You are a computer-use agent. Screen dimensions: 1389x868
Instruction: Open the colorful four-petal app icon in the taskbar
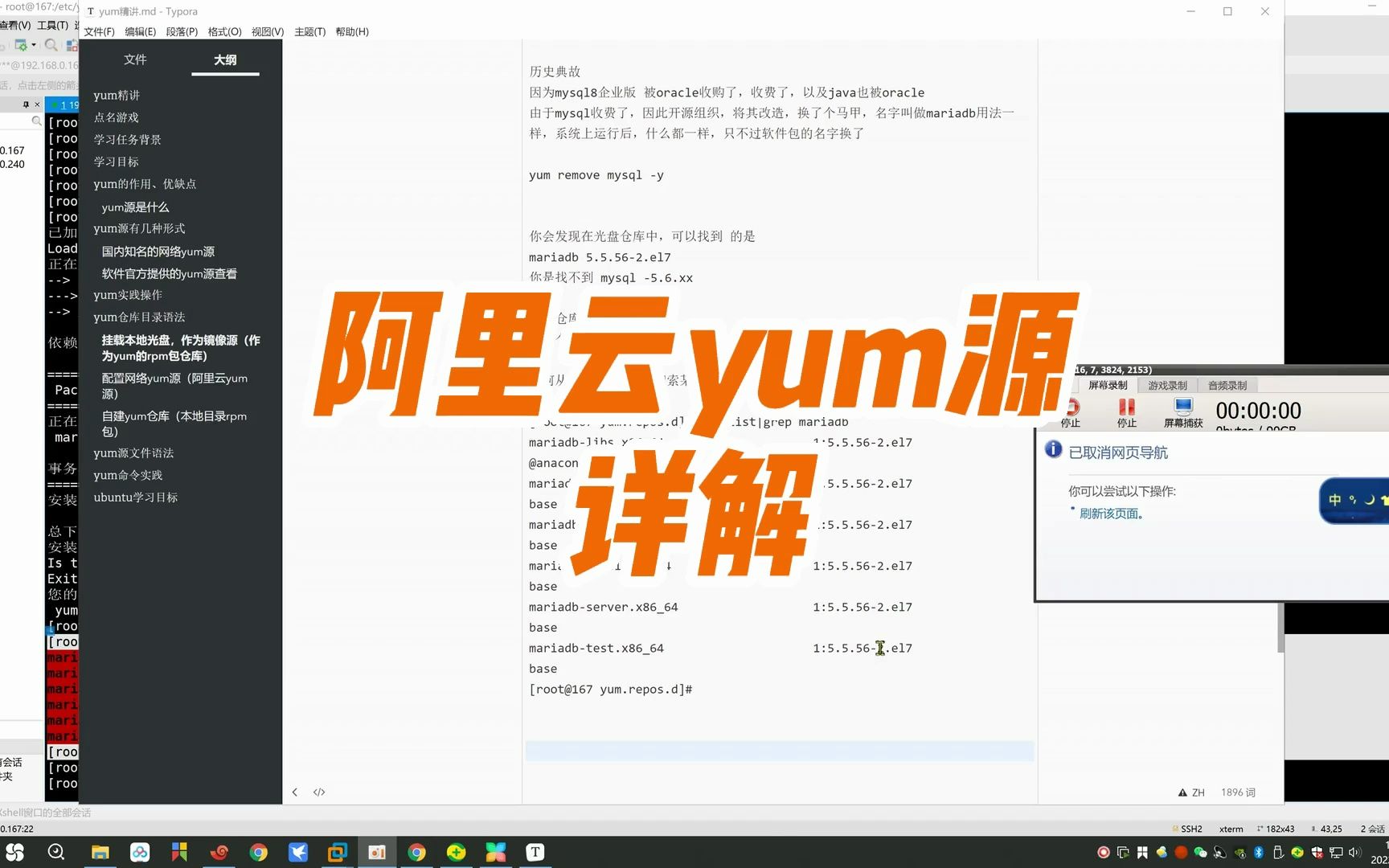coord(495,852)
